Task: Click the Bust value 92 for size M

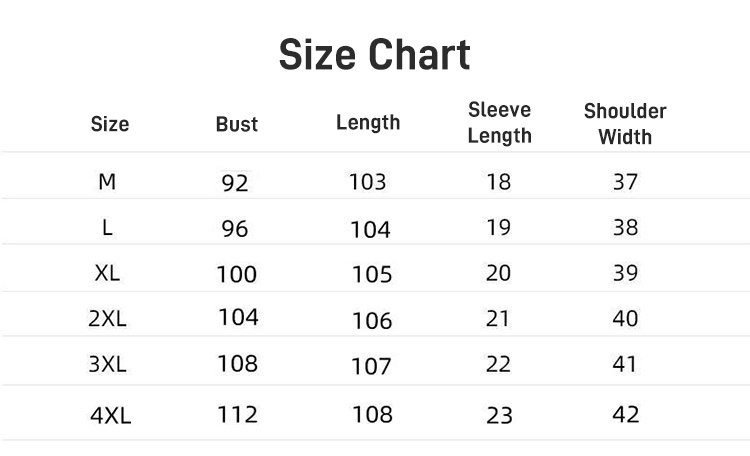Action: click(235, 183)
